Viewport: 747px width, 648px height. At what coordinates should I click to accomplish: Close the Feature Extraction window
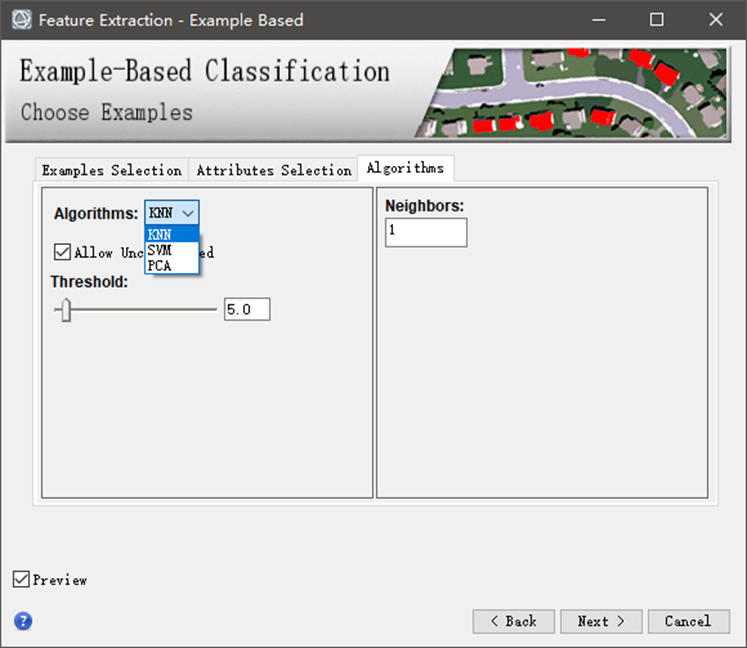716,20
